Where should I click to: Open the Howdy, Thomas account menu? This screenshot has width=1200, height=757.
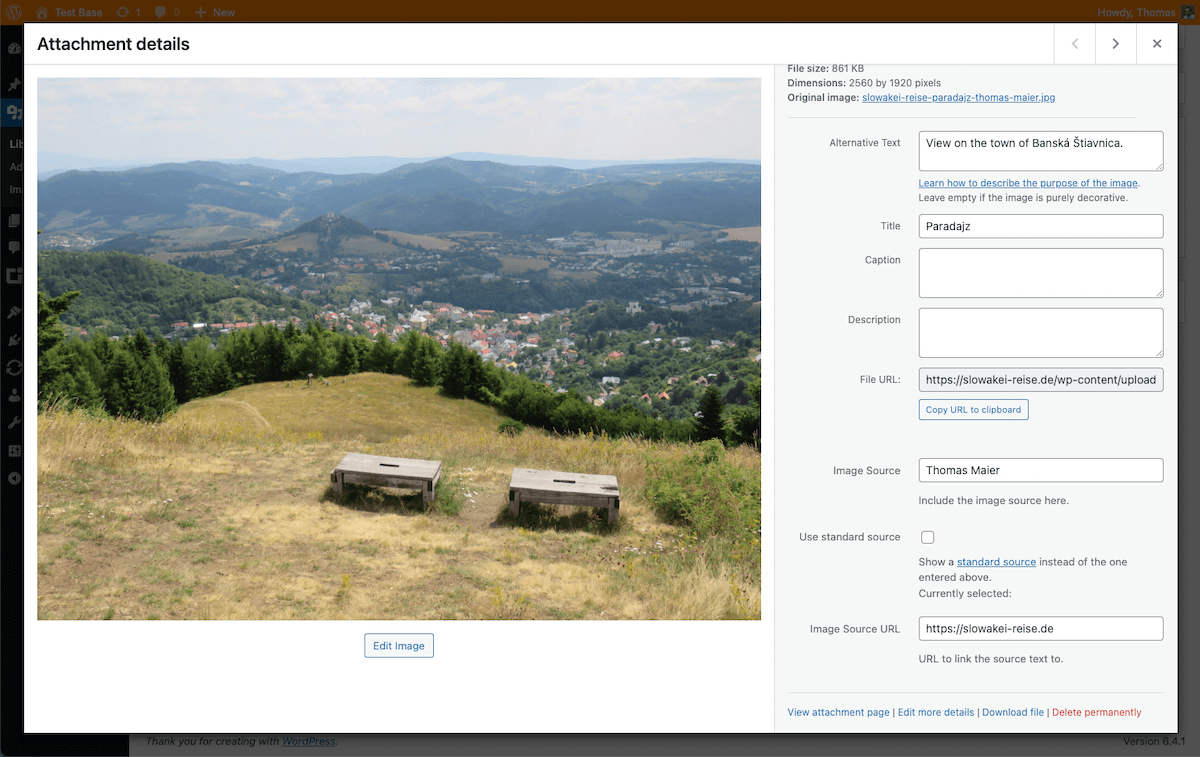coord(1135,12)
